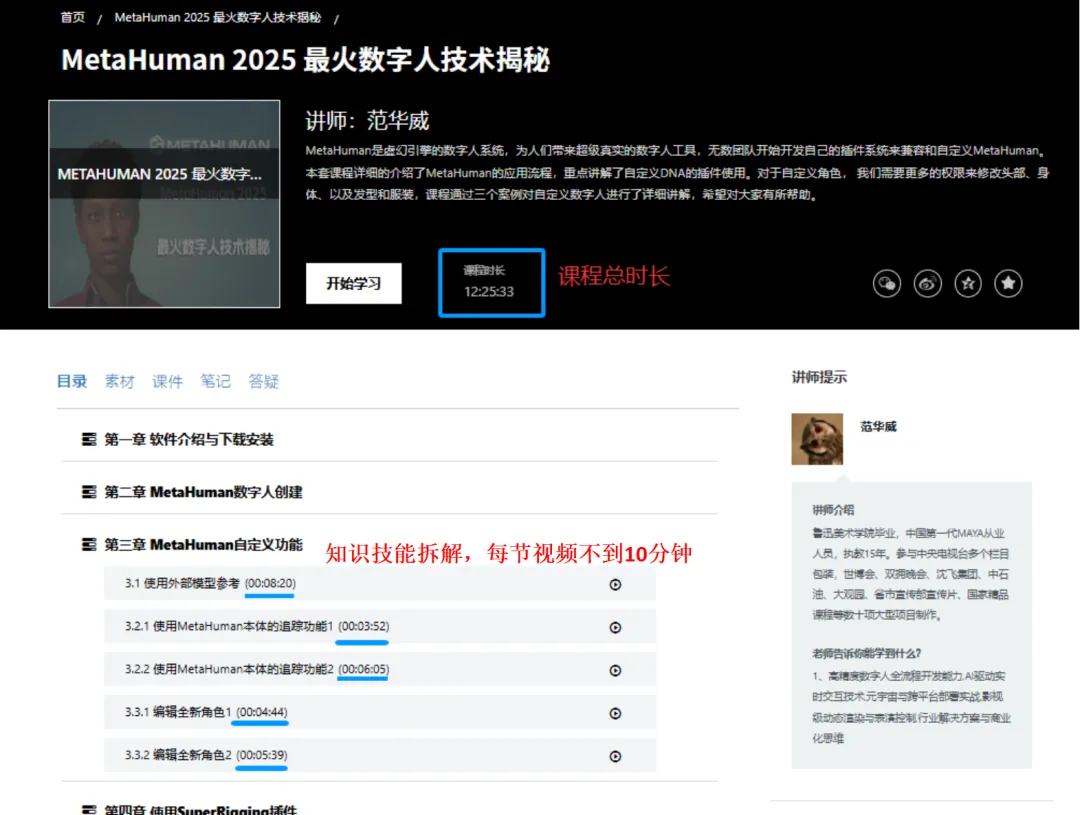Go to the 笔记 tab
The image size is (1080, 815).
coord(215,381)
